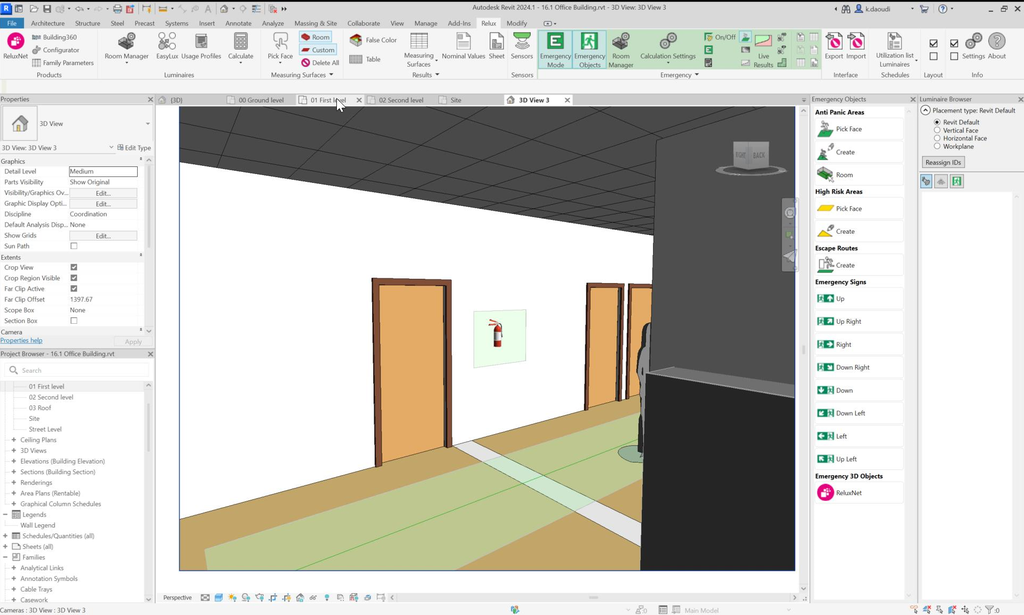Click the Project Browser search field
1024x615 pixels.
click(x=78, y=370)
